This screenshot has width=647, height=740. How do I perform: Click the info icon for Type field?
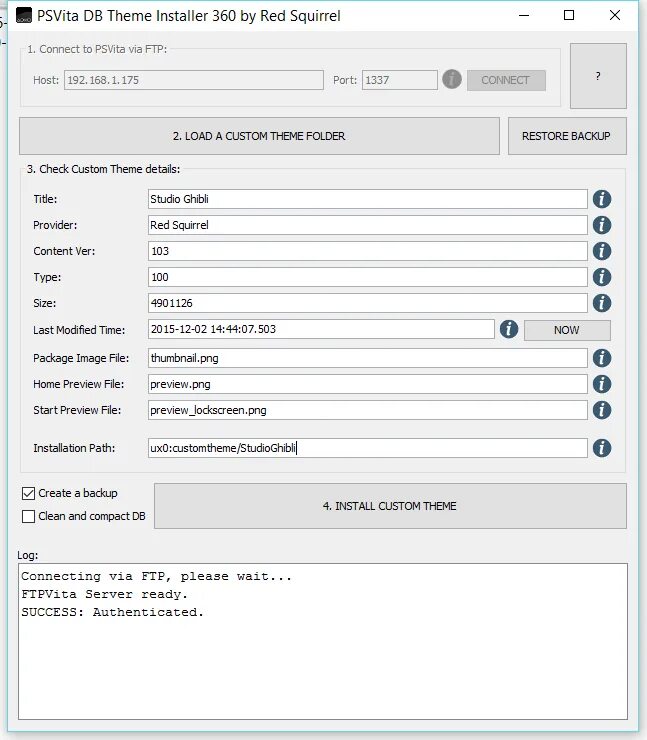(602, 277)
